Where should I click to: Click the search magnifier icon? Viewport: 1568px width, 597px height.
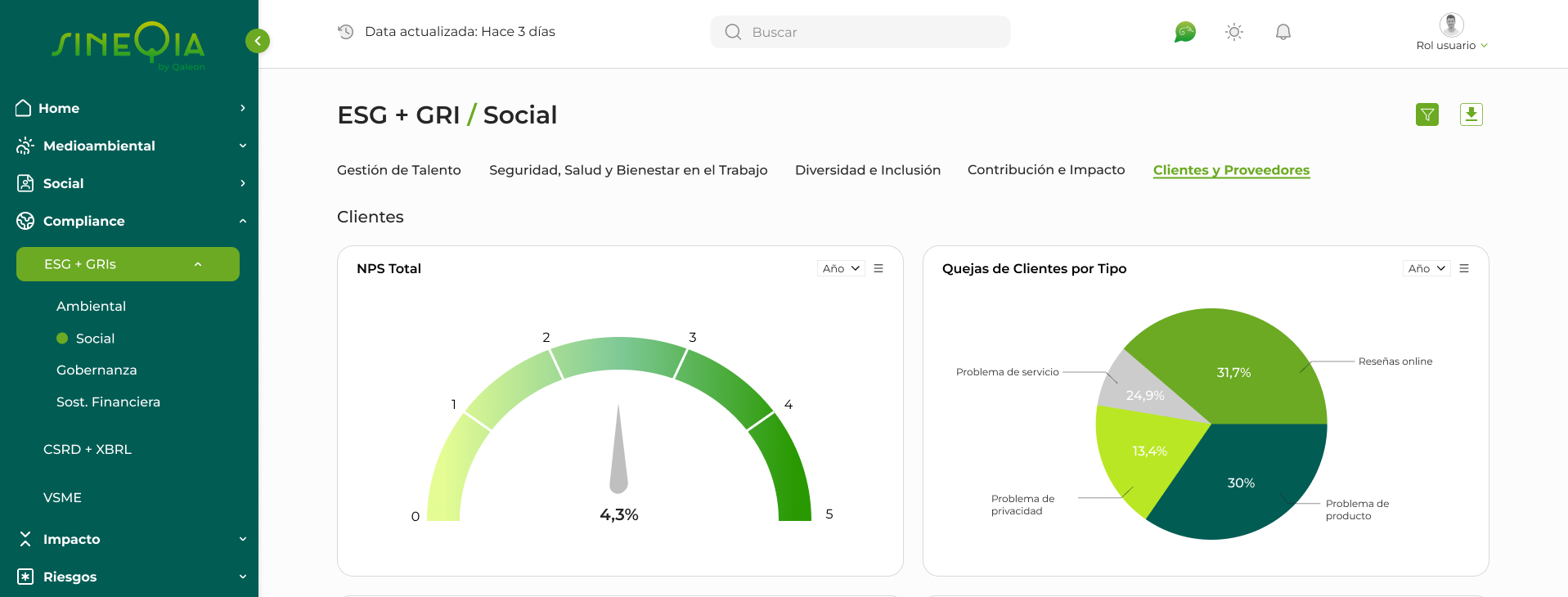point(733,32)
